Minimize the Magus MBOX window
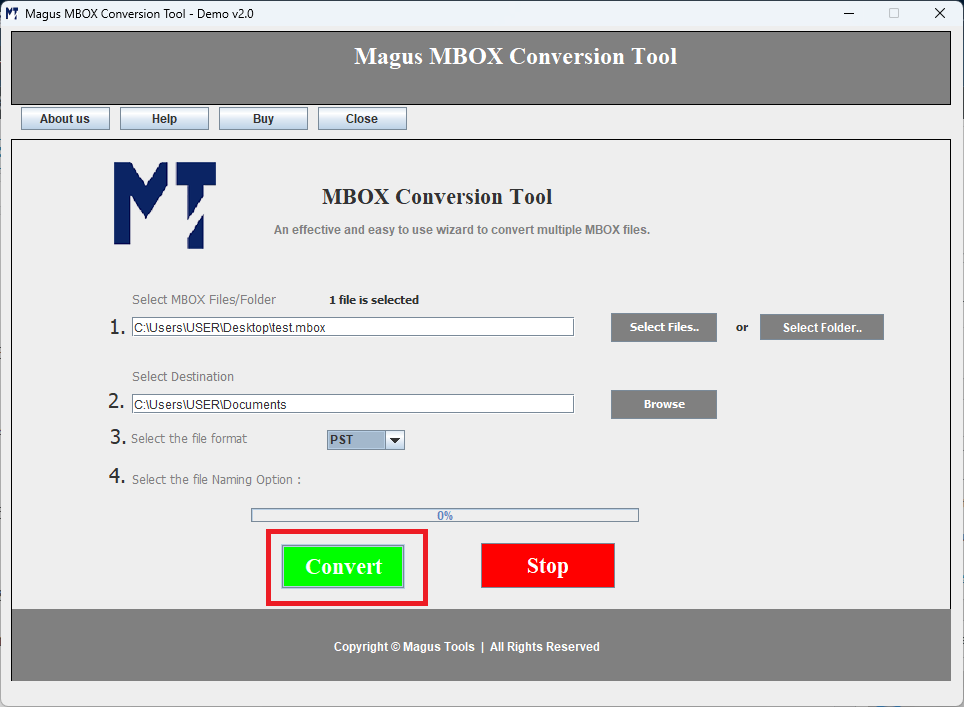This screenshot has height=707, width=964. (x=849, y=14)
